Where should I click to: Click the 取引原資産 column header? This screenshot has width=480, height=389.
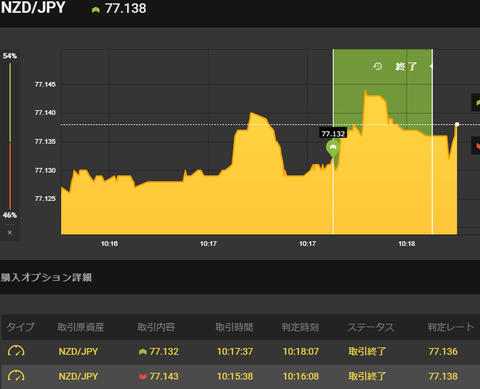tap(81, 327)
